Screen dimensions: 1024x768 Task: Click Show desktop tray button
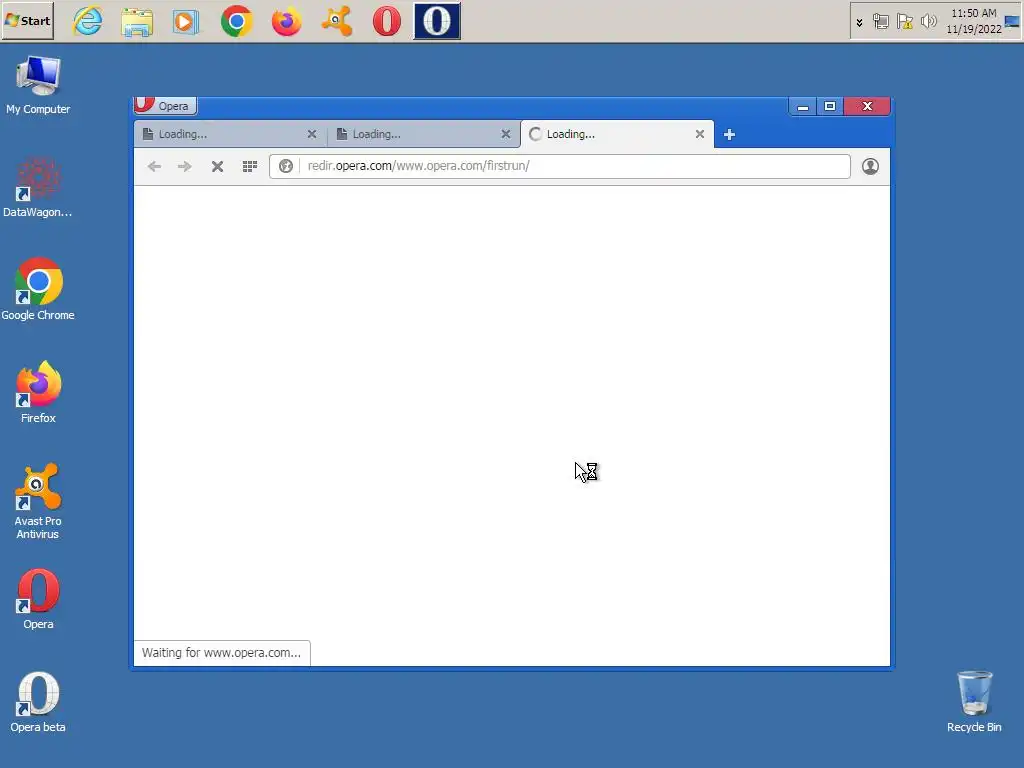click(1012, 21)
